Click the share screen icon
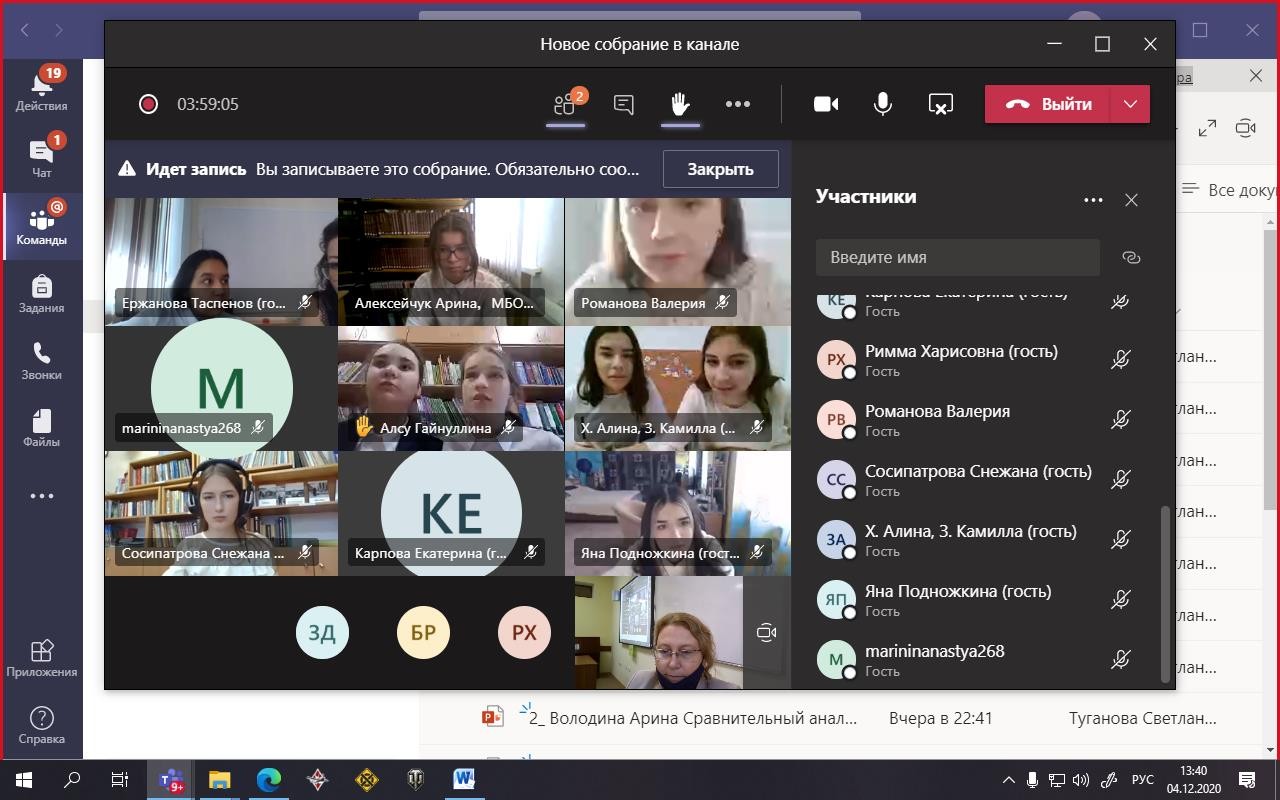1280x800 pixels. click(x=941, y=104)
